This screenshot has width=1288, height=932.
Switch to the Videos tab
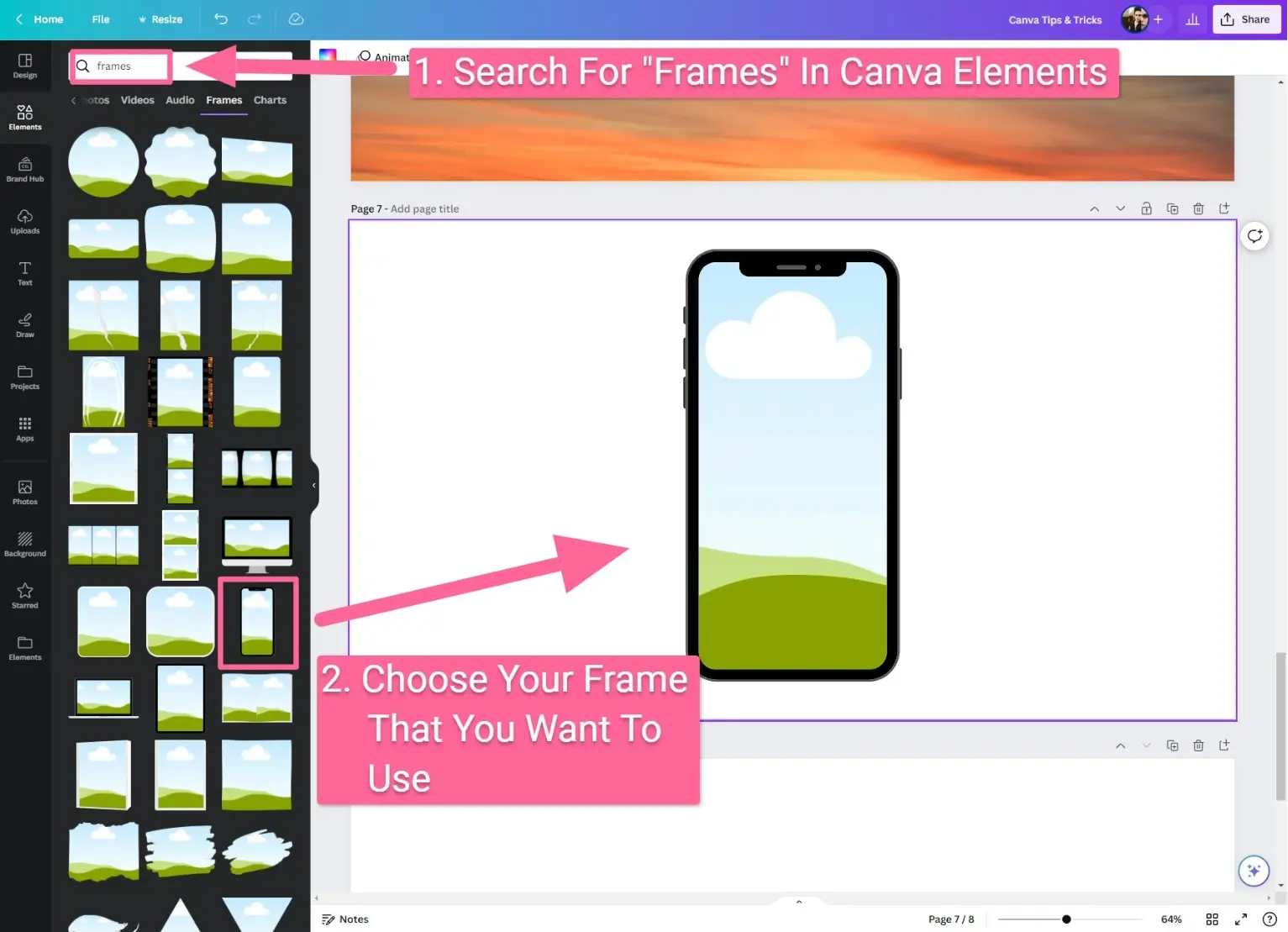(x=137, y=100)
